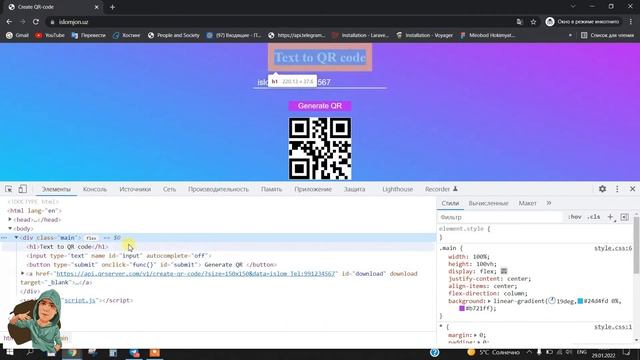Switch to the Макет sidebar tab
Image resolution: width=640 pixels, height=360 pixels.
pos(527,203)
